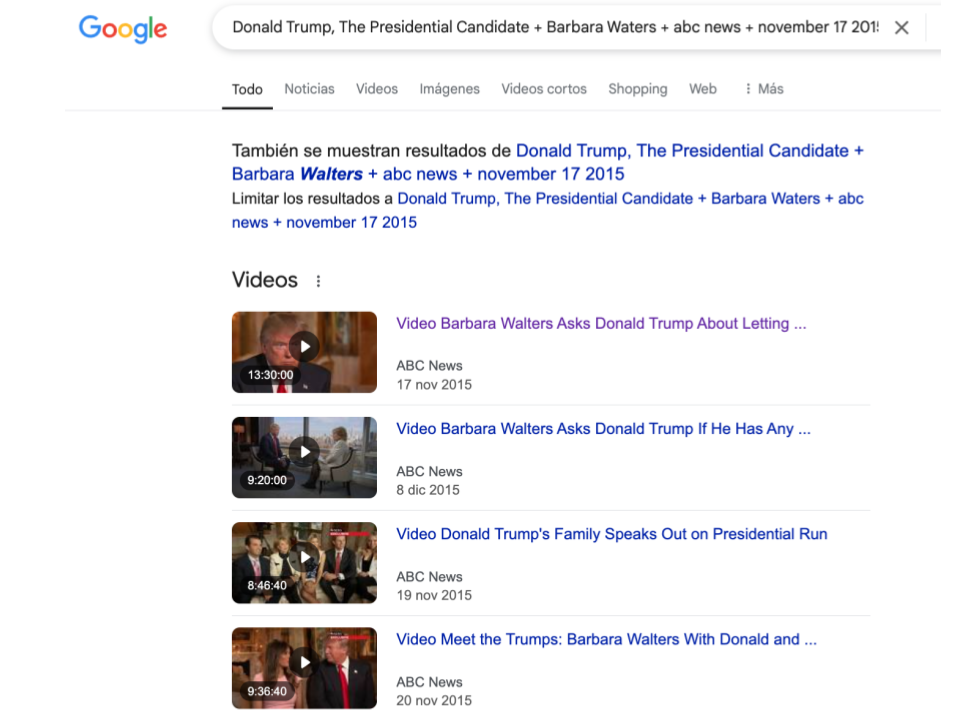Open 'Barbara Walters Asks Donald Trump About Letting' link
This screenshot has height=720, width=960.
(600, 324)
